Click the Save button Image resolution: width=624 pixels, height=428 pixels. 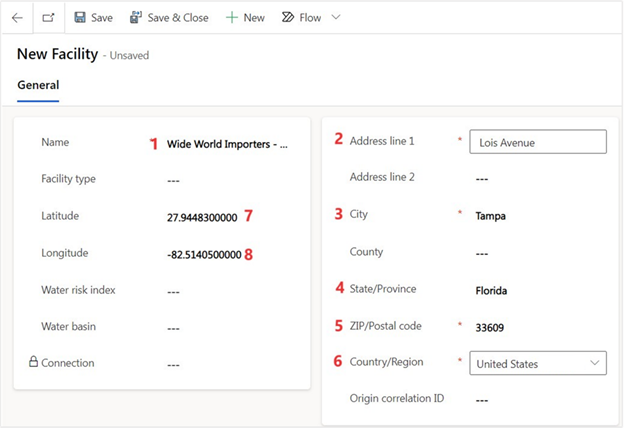[x=94, y=18]
